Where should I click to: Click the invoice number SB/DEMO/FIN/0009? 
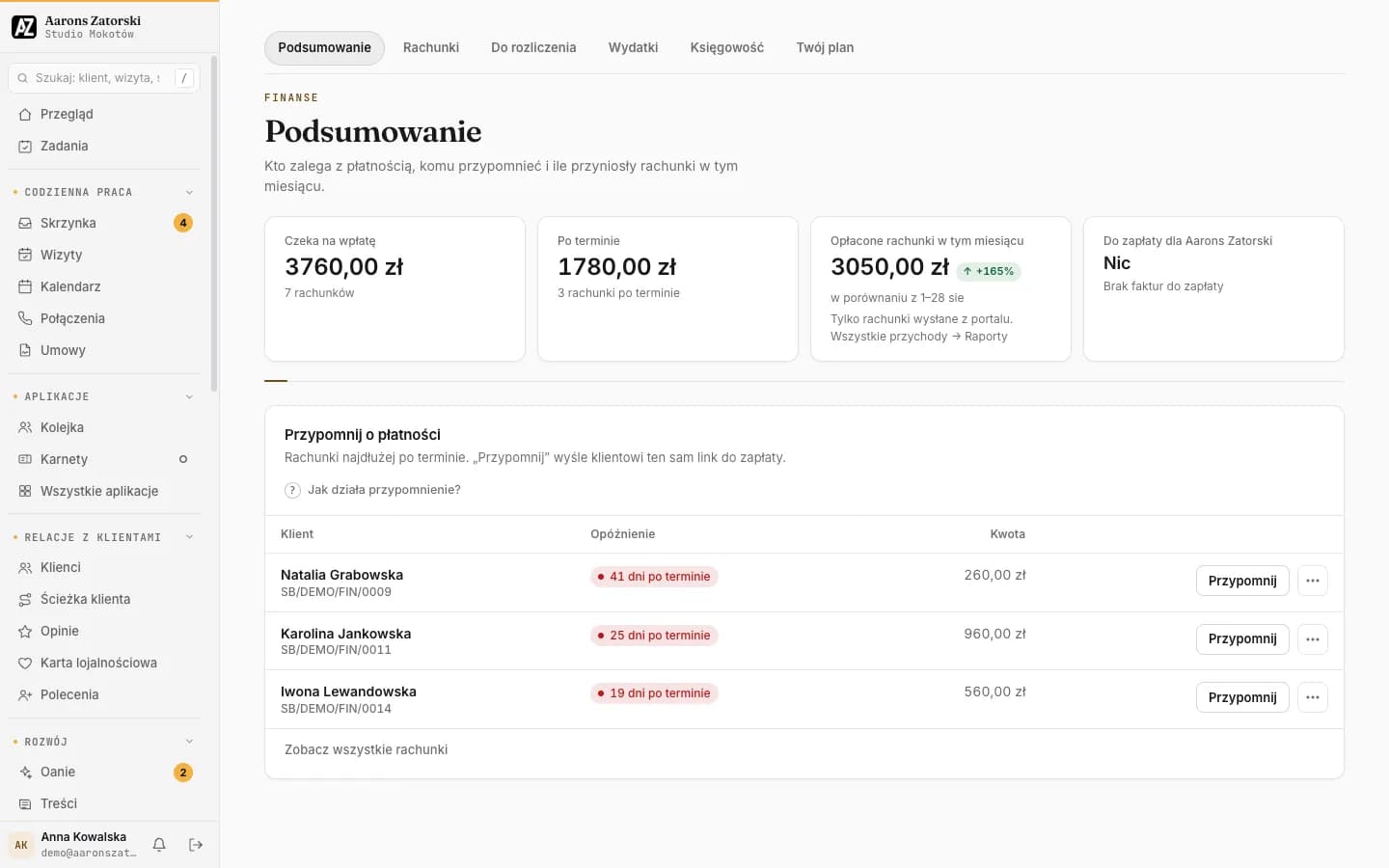tap(336, 592)
